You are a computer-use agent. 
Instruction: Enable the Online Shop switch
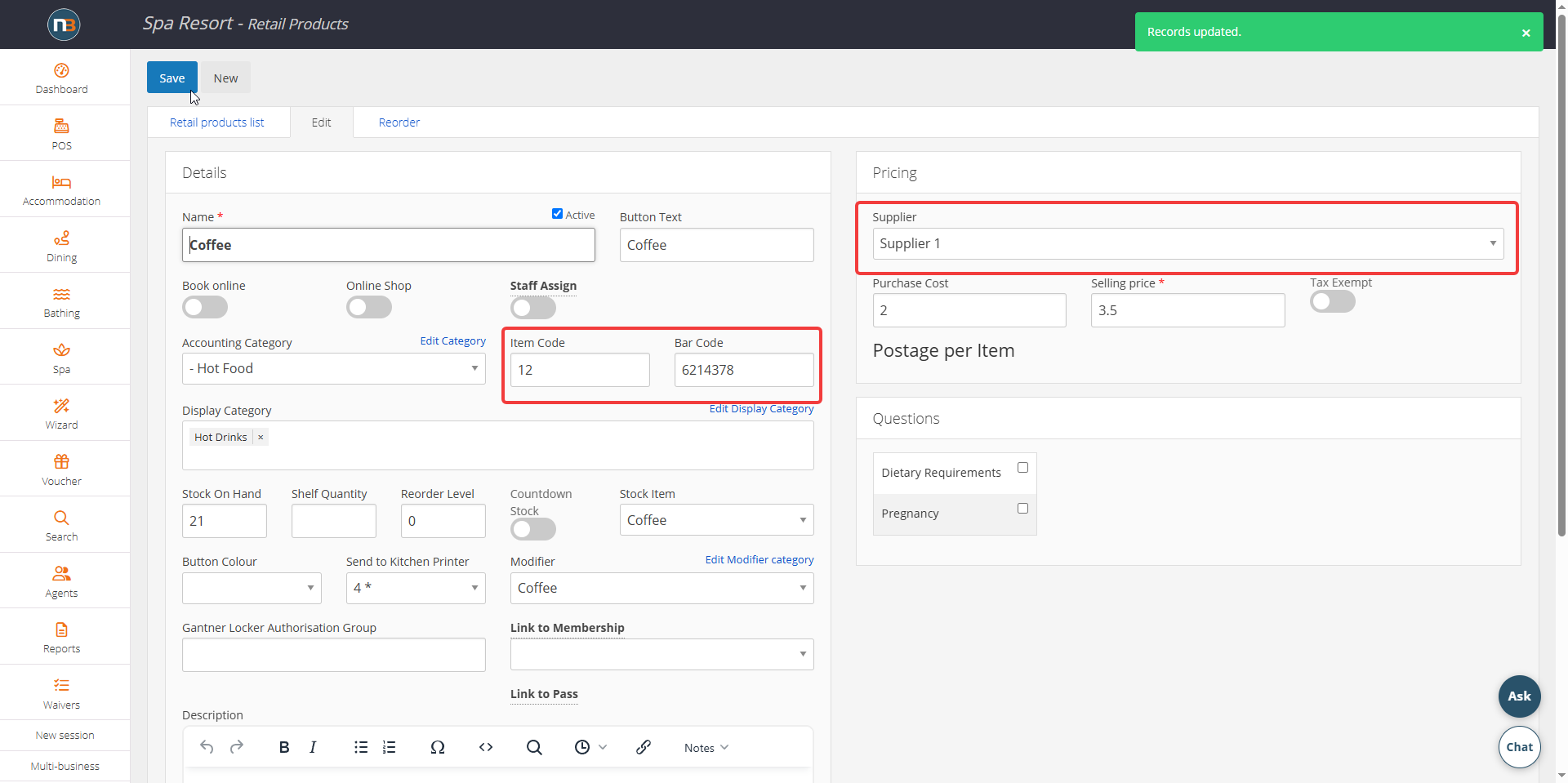tap(369, 307)
